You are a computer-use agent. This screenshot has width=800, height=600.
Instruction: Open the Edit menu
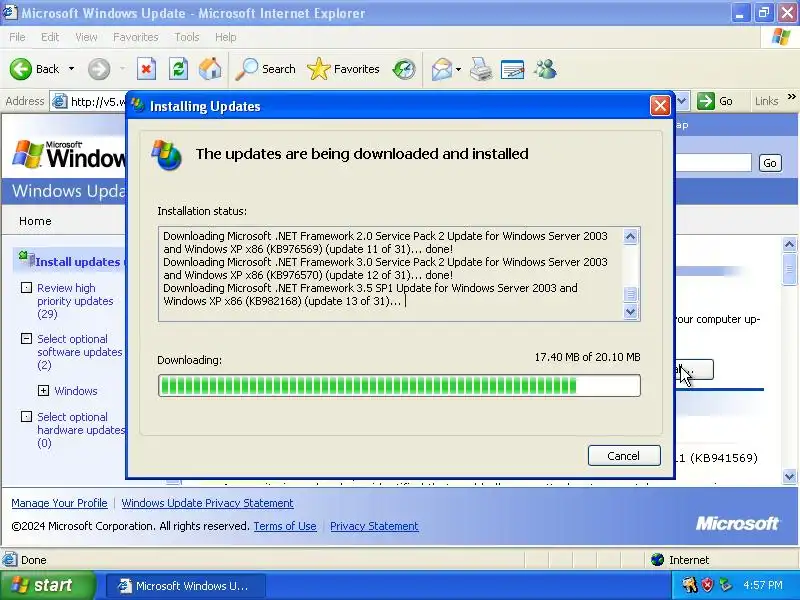pos(49,37)
